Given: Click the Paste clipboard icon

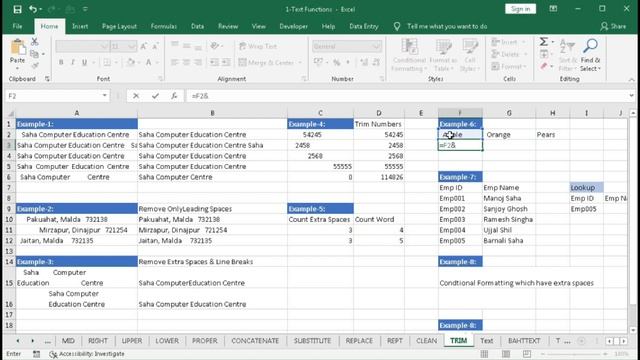Looking at the screenshot, I should pyautogui.click(x=18, y=47).
